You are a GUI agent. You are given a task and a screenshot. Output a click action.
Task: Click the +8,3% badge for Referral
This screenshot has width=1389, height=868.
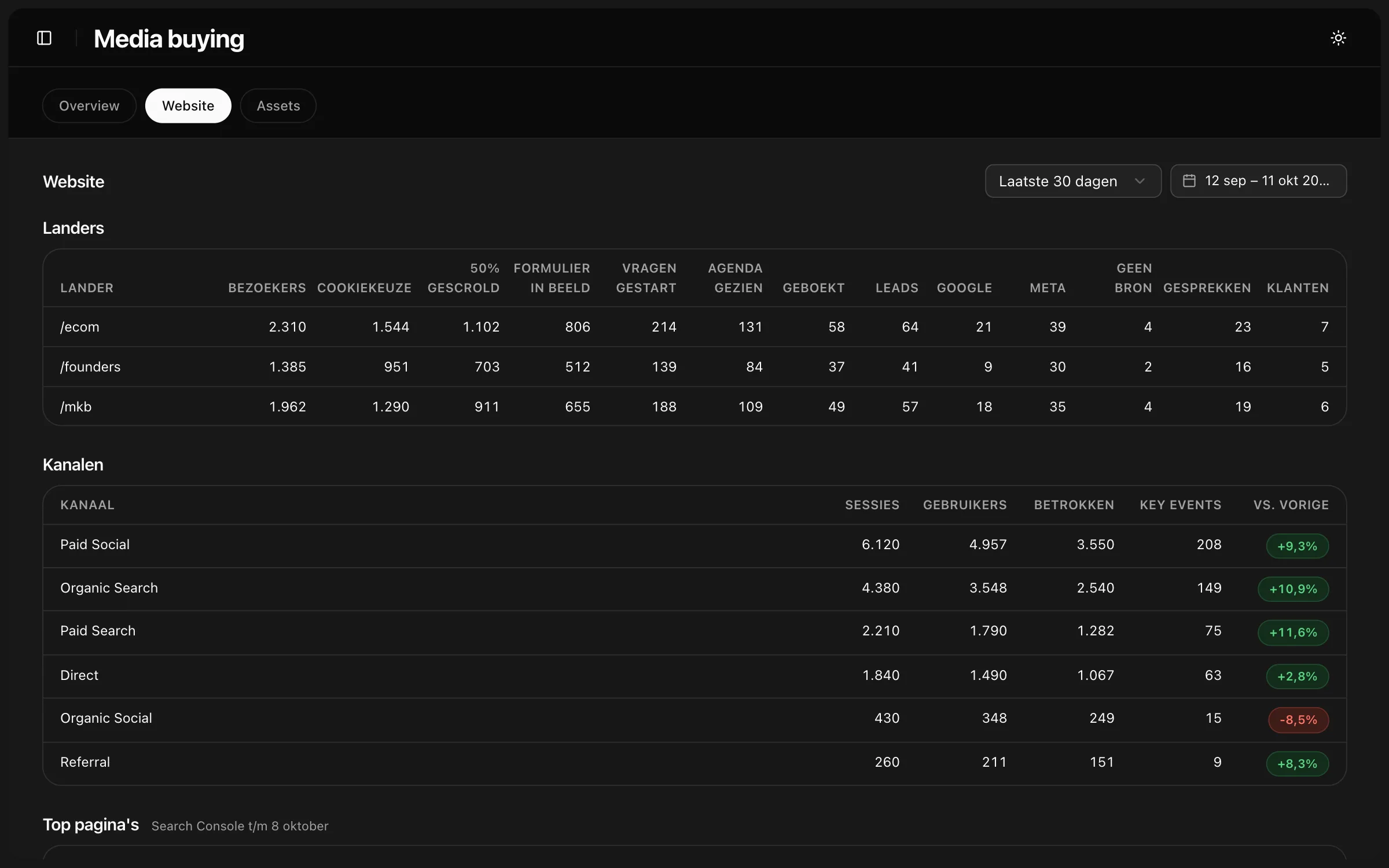coord(1297,764)
